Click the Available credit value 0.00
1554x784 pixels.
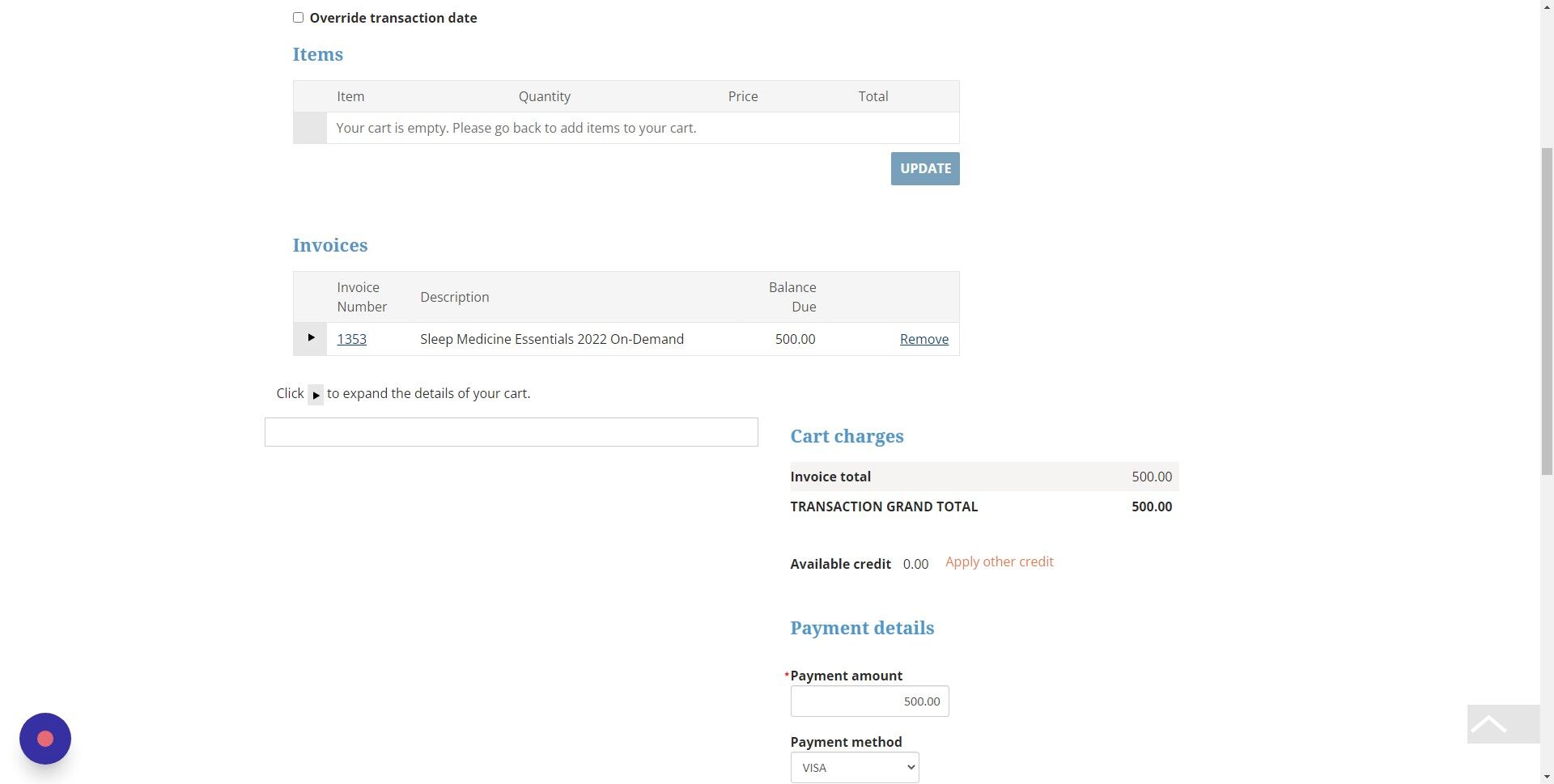coord(915,564)
